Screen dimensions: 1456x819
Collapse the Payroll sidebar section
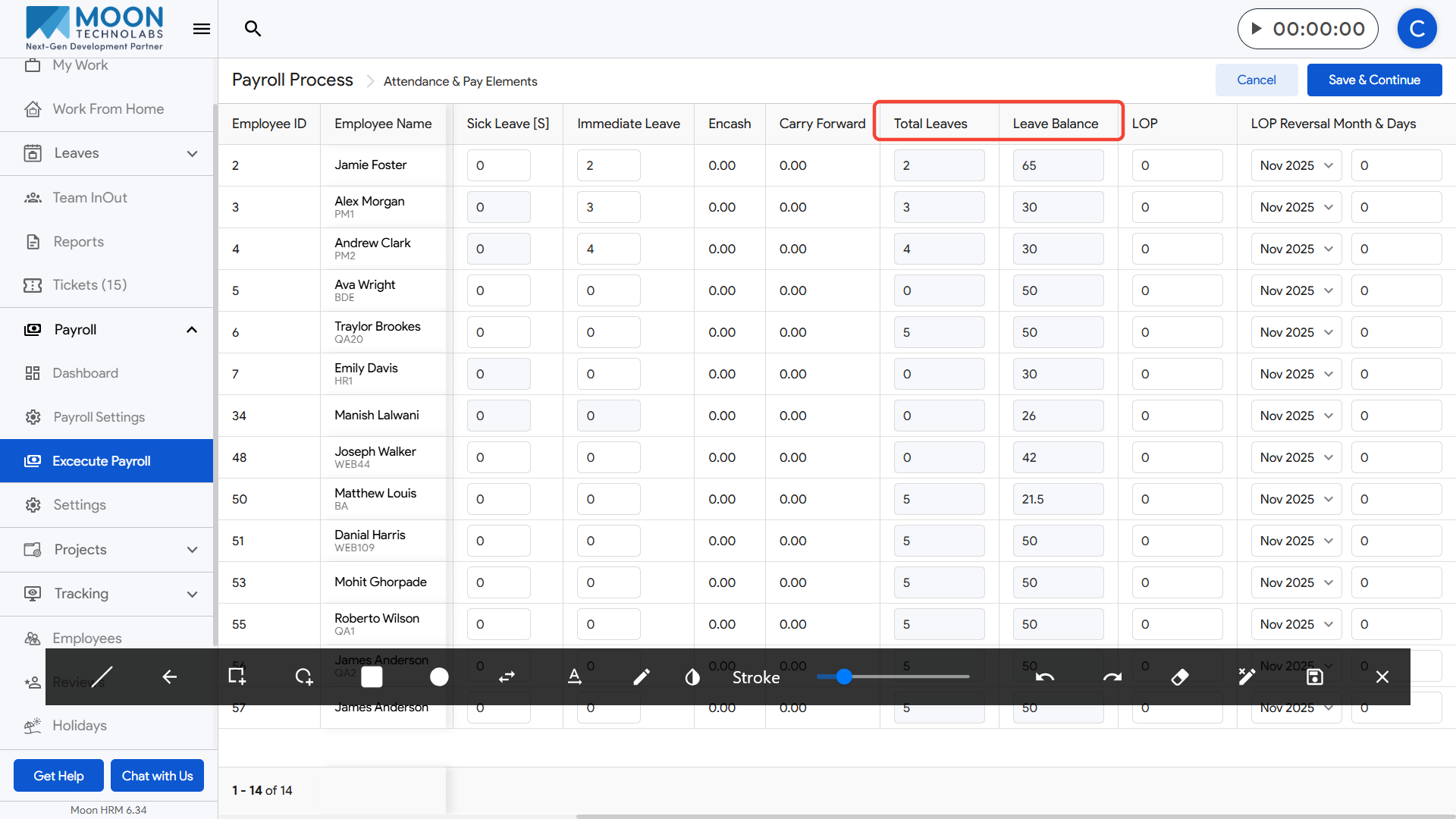point(191,330)
